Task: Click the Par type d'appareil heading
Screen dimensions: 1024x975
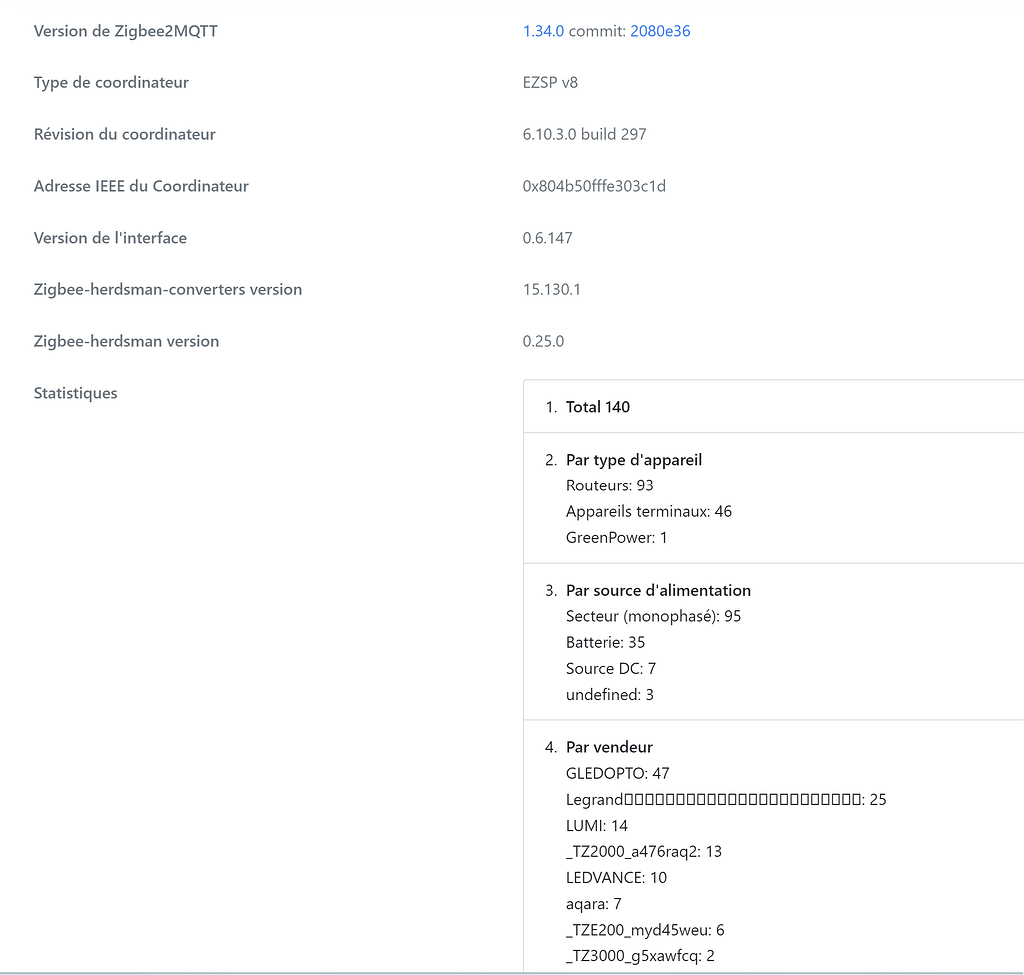Action: point(634,460)
